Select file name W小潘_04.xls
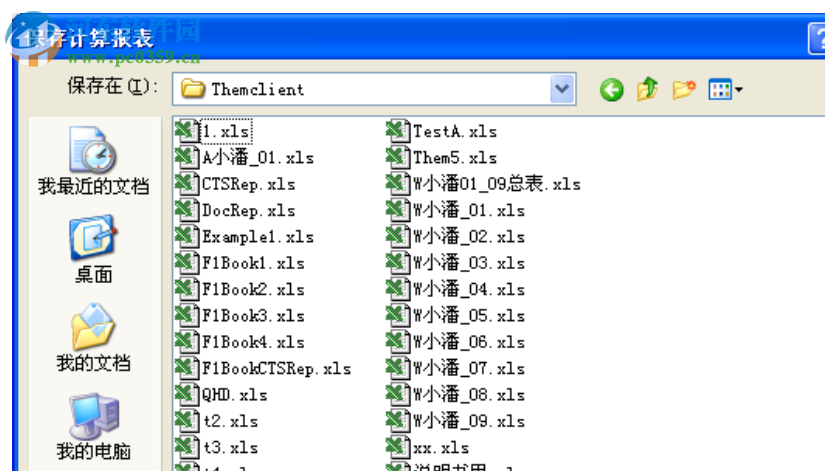The image size is (825, 471). pyautogui.click(x=469, y=289)
